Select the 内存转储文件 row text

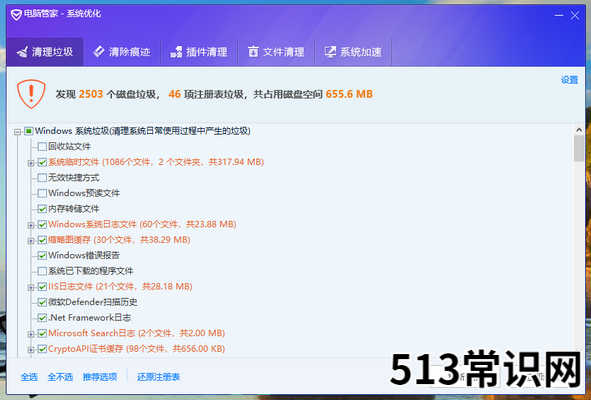[74, 209]
